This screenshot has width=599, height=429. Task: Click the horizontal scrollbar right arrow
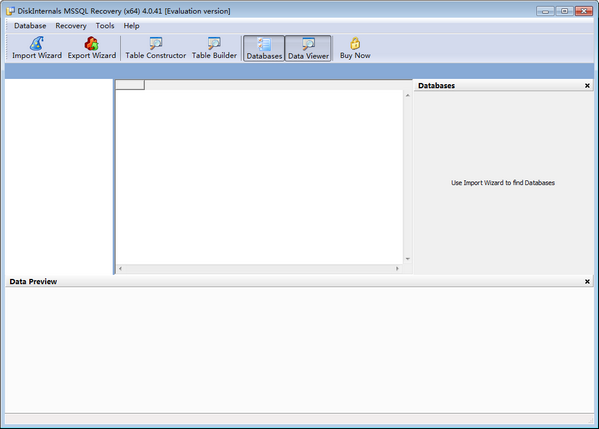pos(397,269)
